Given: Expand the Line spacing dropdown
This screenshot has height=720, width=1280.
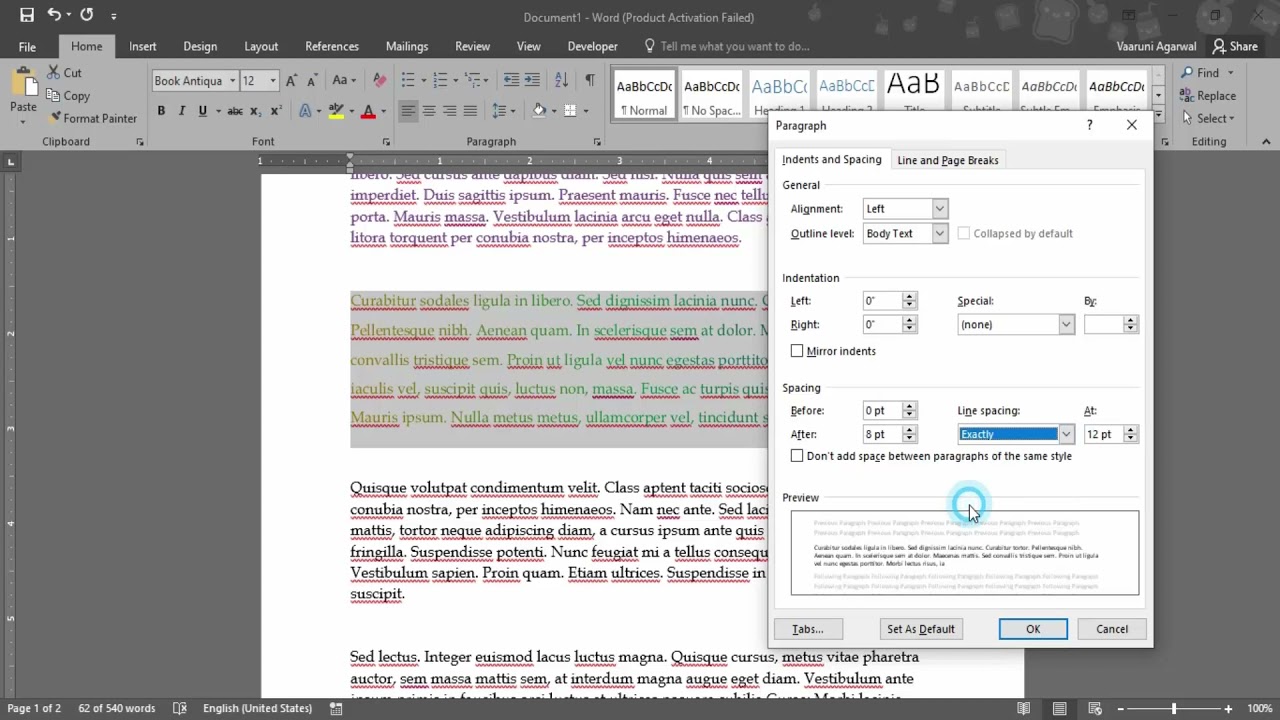Looking at the screenshot, I should 1066,434.
